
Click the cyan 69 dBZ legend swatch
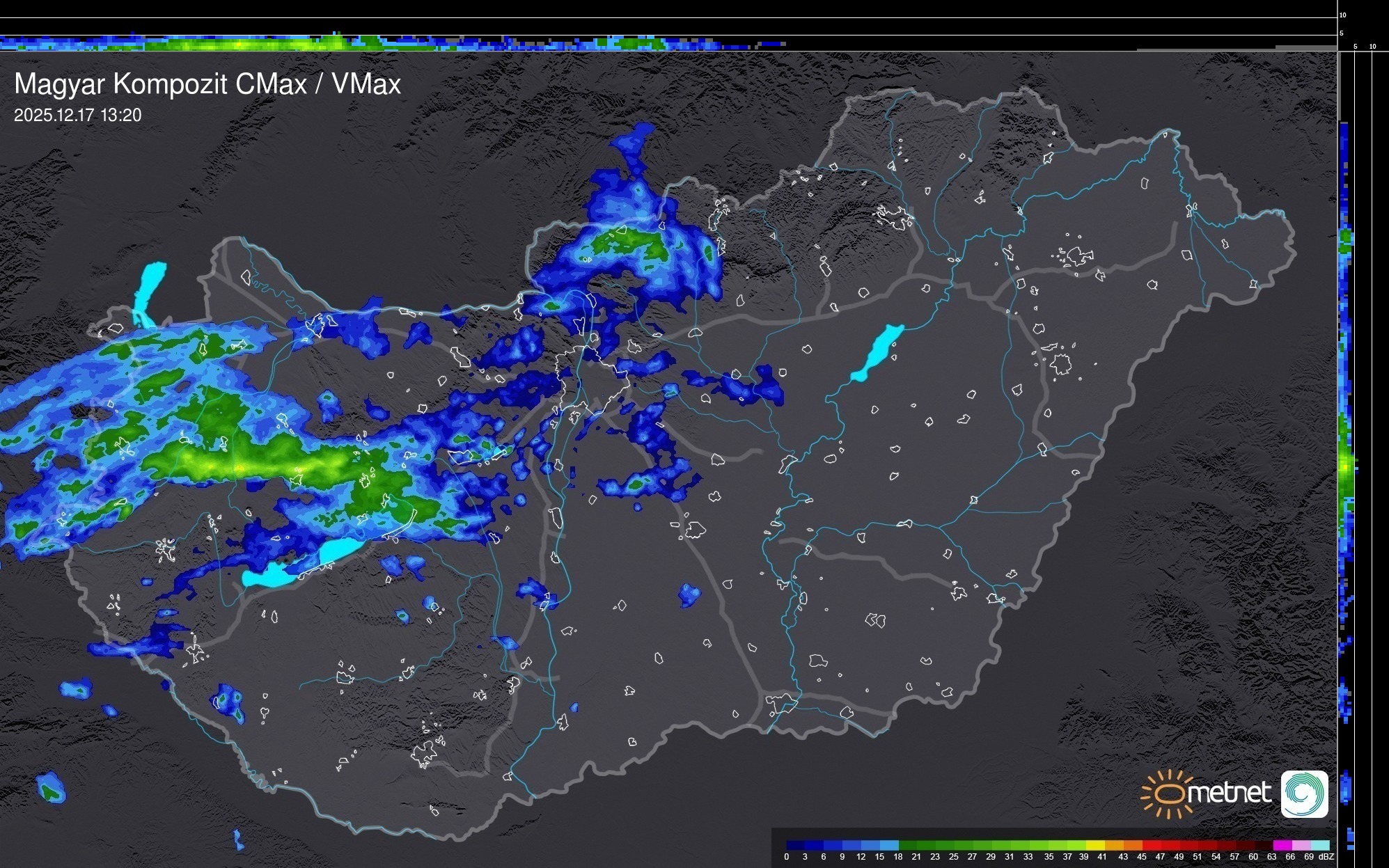tap(1319, 846)
